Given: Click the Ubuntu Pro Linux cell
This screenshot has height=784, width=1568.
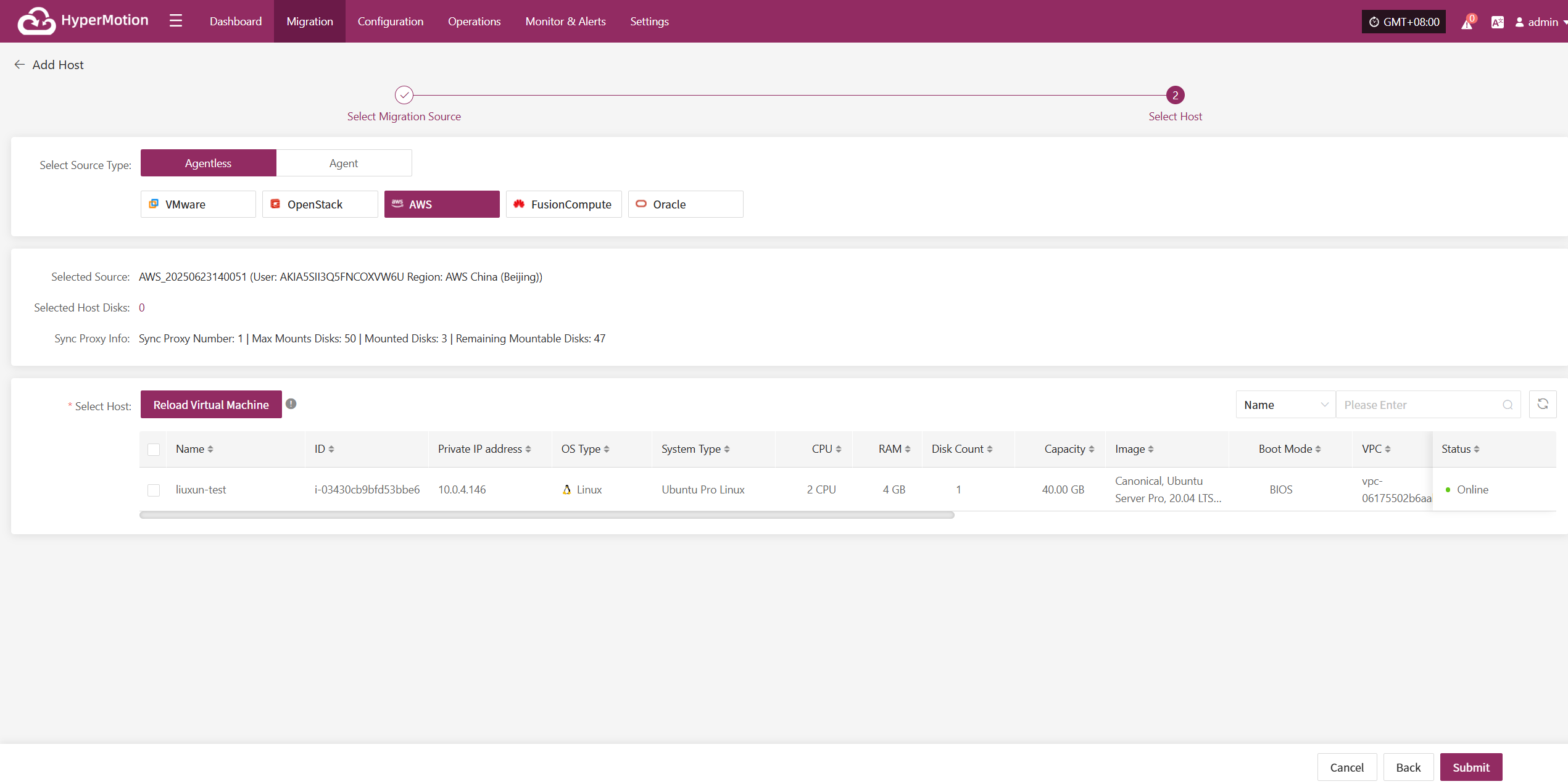Looking at the screenshot, I should [703, 490].
